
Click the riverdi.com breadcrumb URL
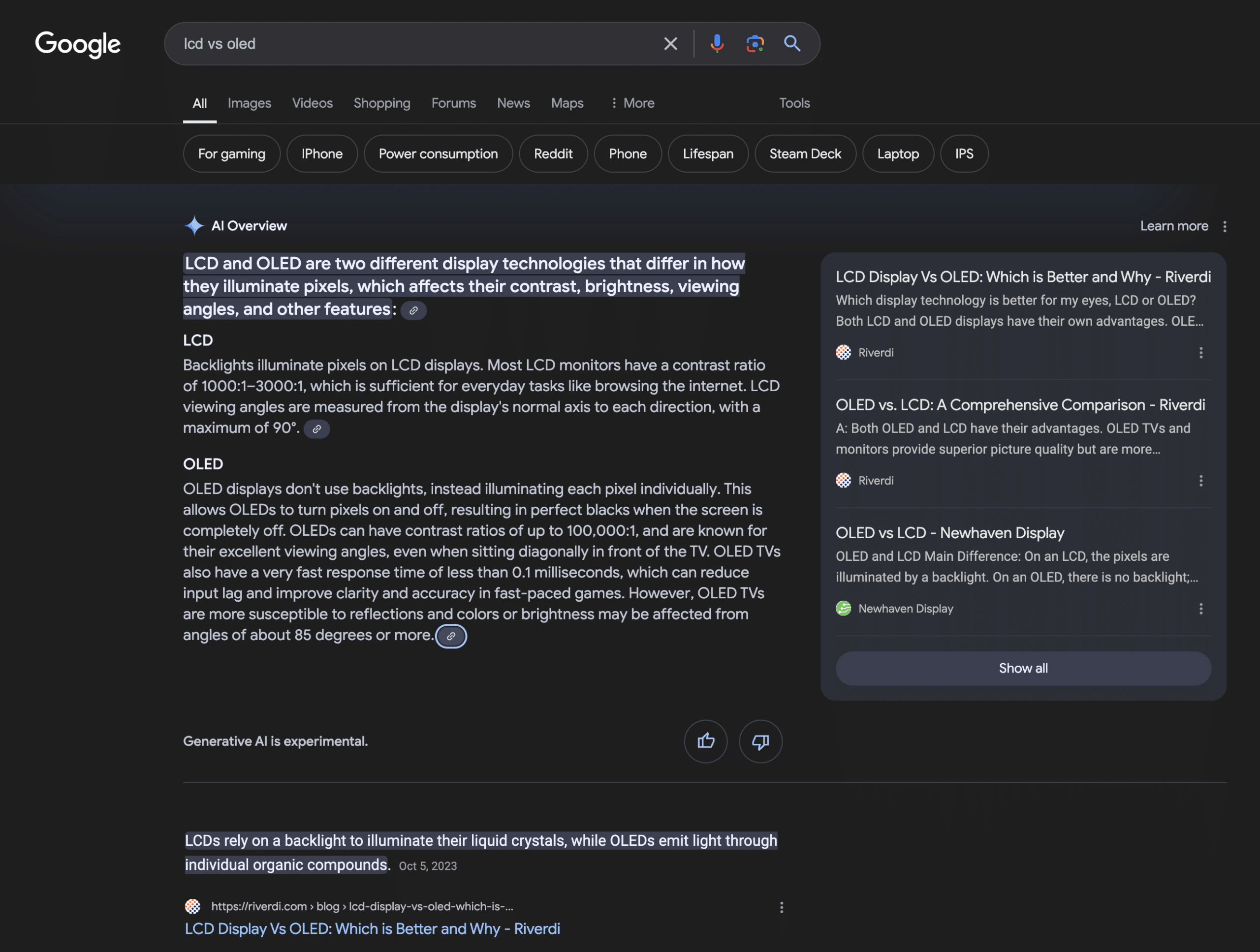pos(362,906)
